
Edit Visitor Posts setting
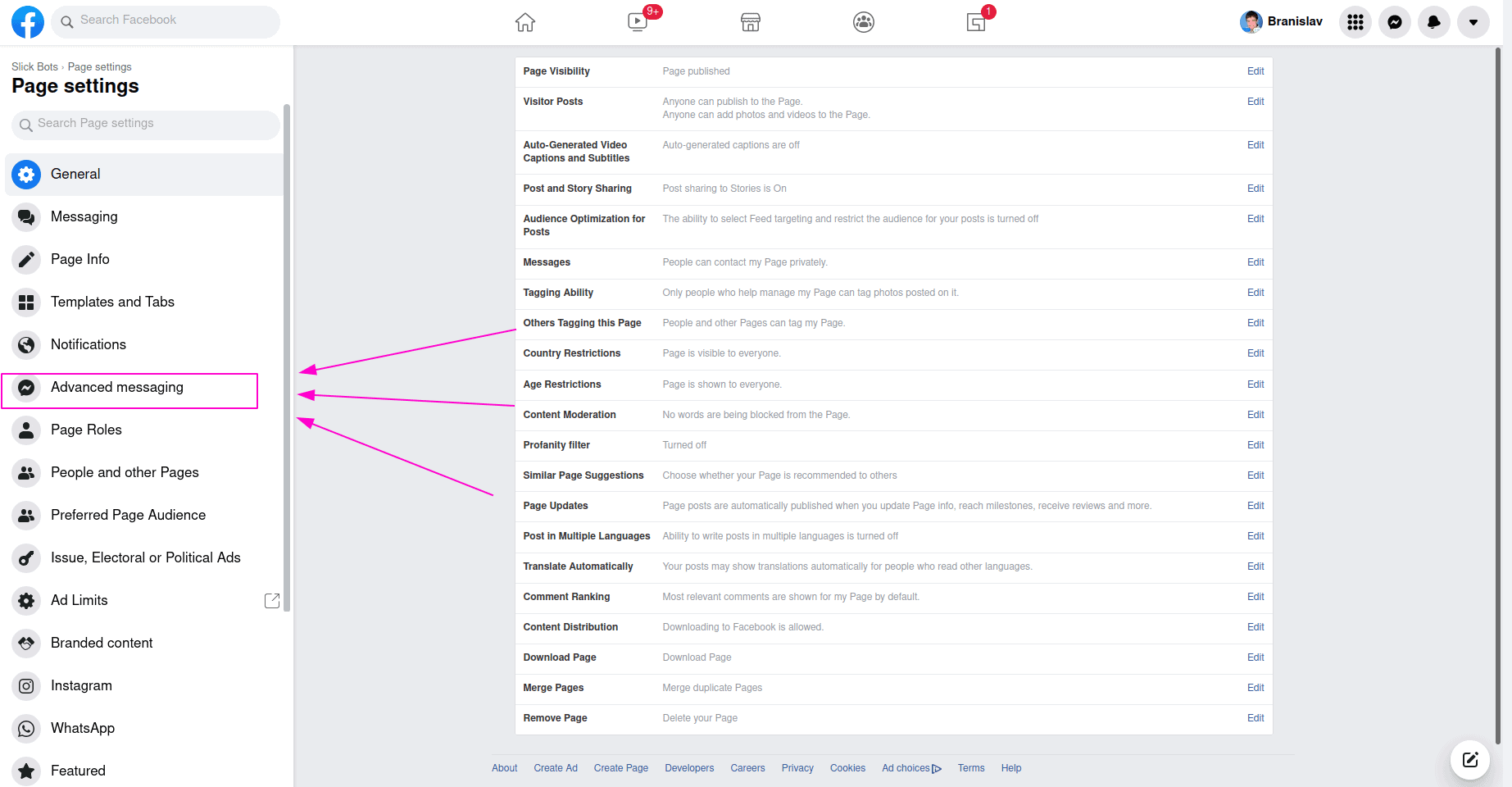pyautogui.click(x=1255, y=102)
